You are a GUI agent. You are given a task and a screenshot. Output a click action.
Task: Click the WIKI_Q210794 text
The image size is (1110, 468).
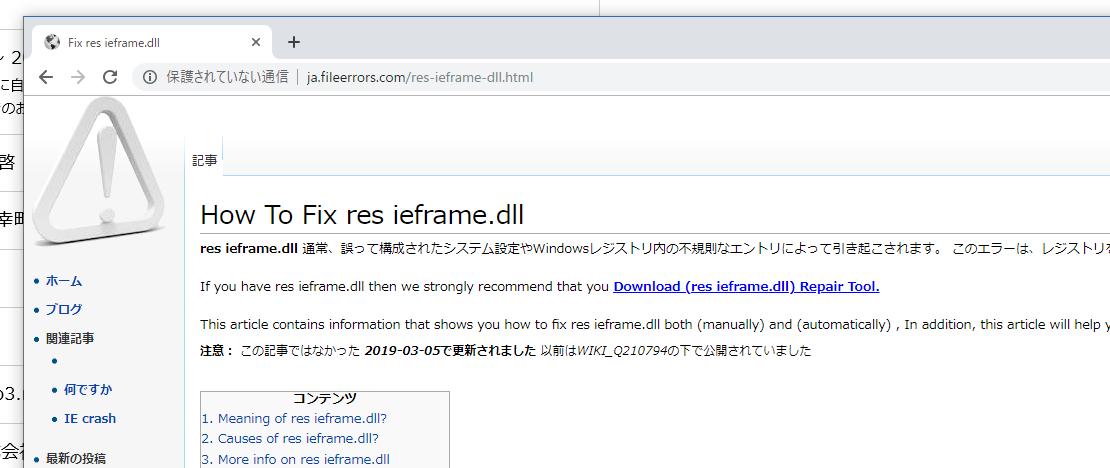click(x=622, y=350)
